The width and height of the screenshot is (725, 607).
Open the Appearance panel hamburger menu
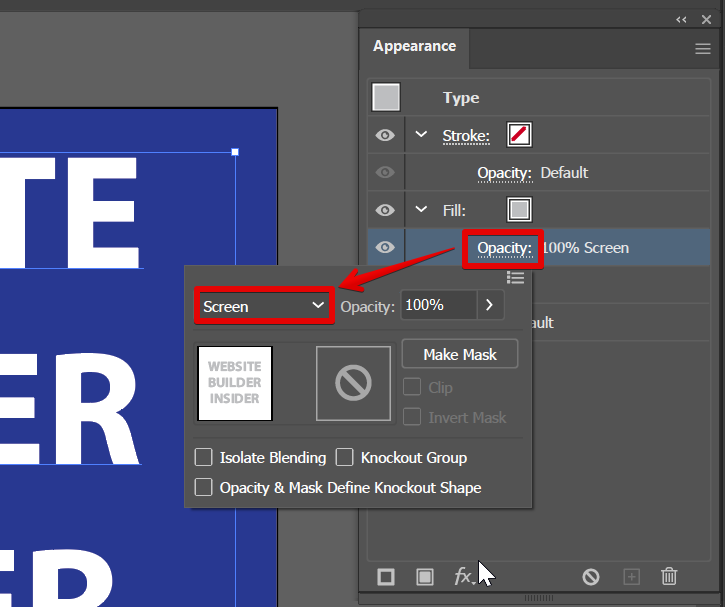pyautogui.click(x=703, y=48)
